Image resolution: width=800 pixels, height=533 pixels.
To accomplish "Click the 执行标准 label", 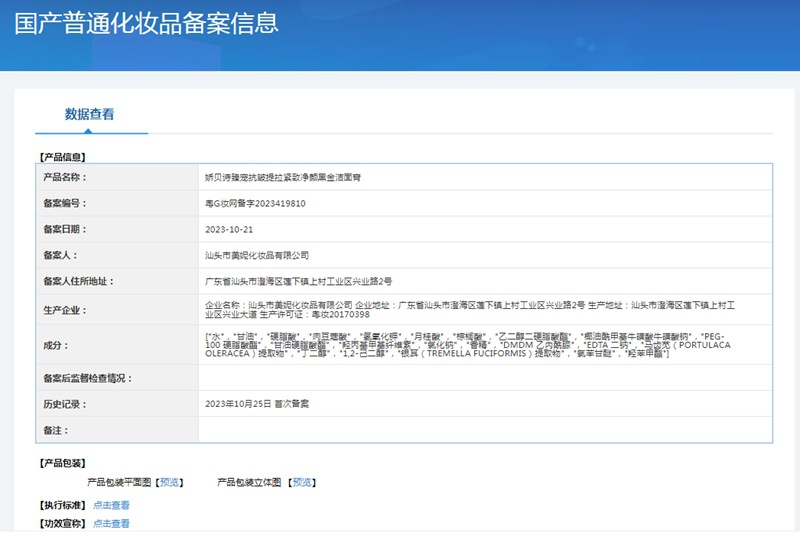I will tap(62, 505).
